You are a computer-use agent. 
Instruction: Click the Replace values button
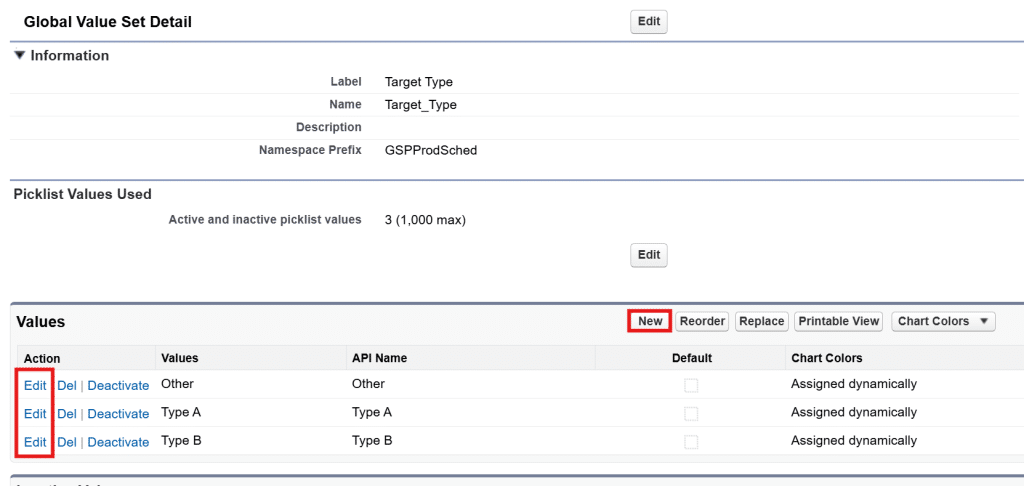(x=761, y=321)
